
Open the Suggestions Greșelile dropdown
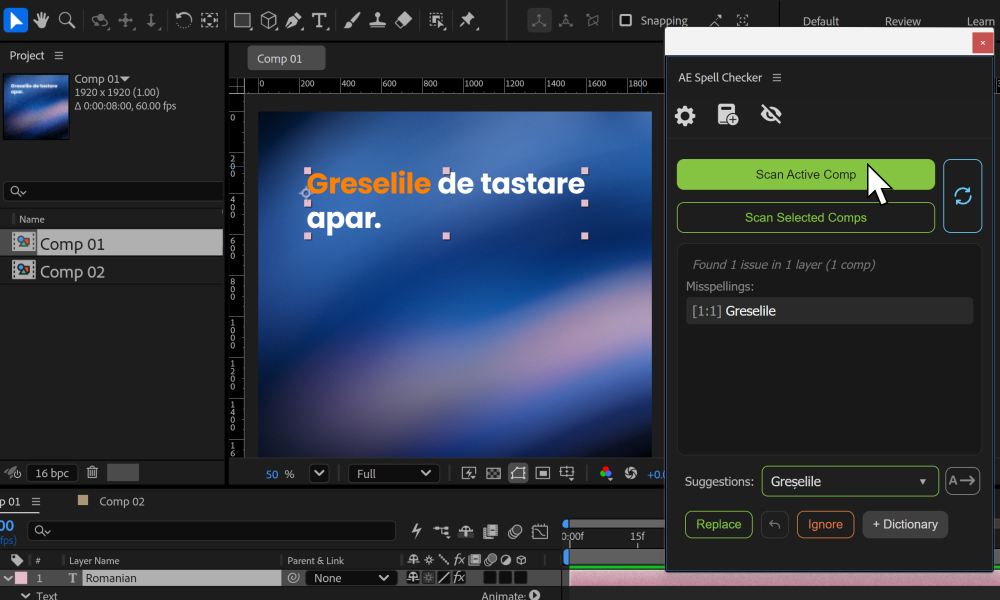[849, 481]
